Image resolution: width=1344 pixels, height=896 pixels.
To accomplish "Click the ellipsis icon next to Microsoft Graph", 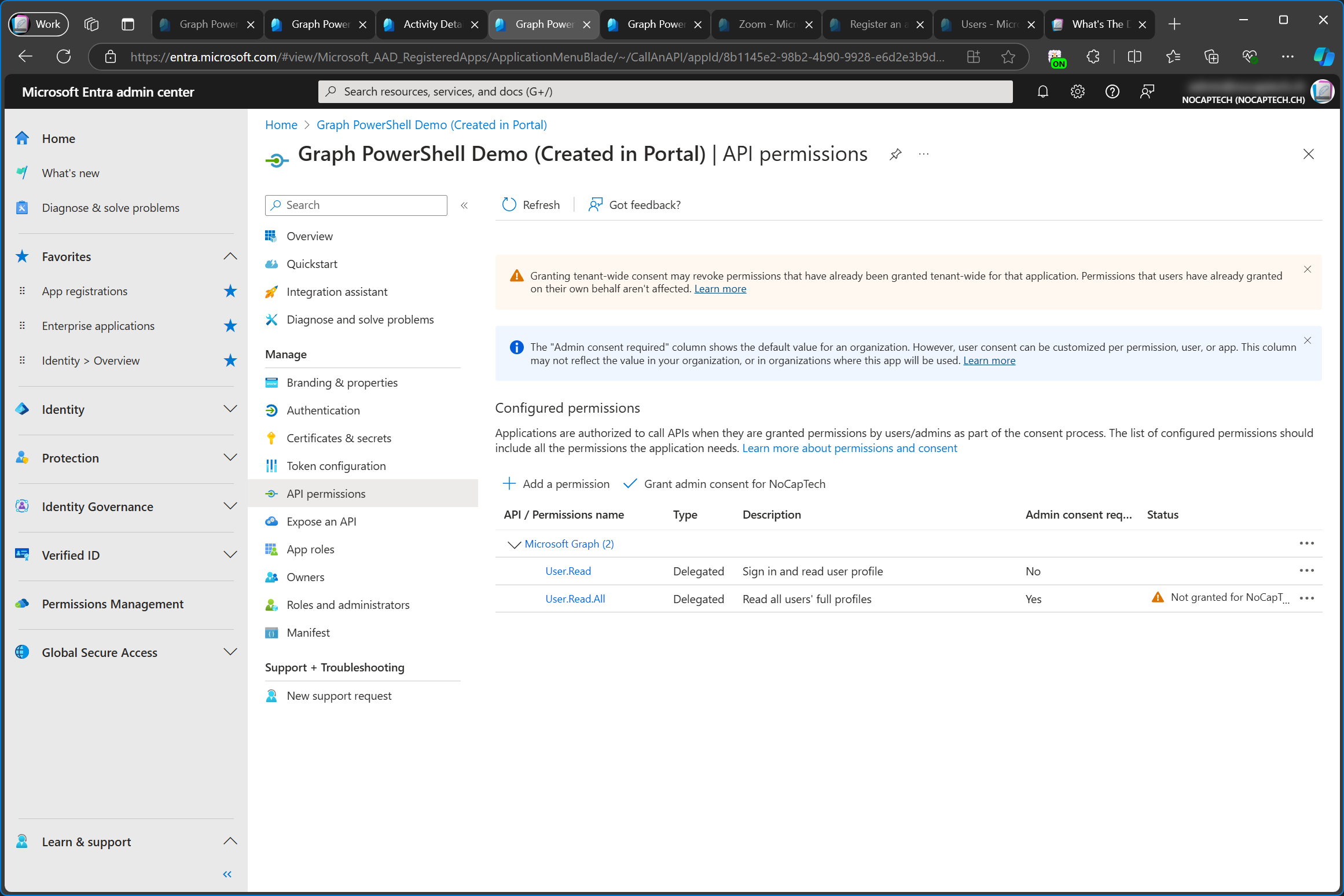I will pyautogui.click(x=1307, y=542).
